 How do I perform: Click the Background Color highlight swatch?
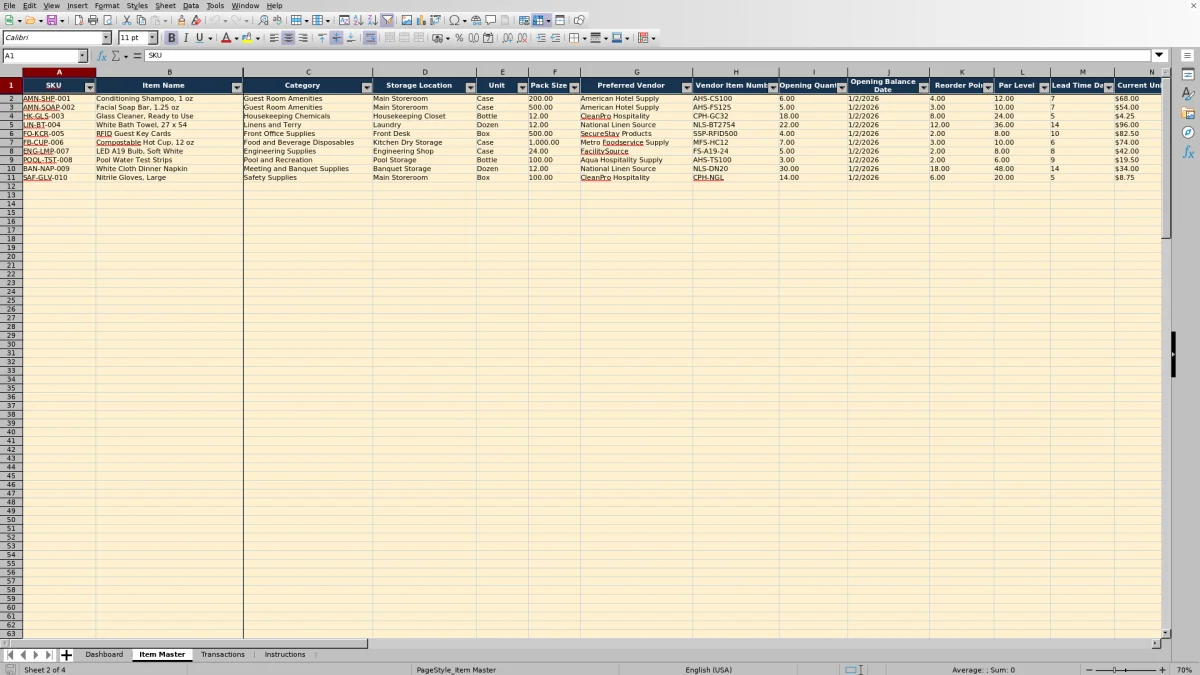pyautogui.click(x=246, y=38)
